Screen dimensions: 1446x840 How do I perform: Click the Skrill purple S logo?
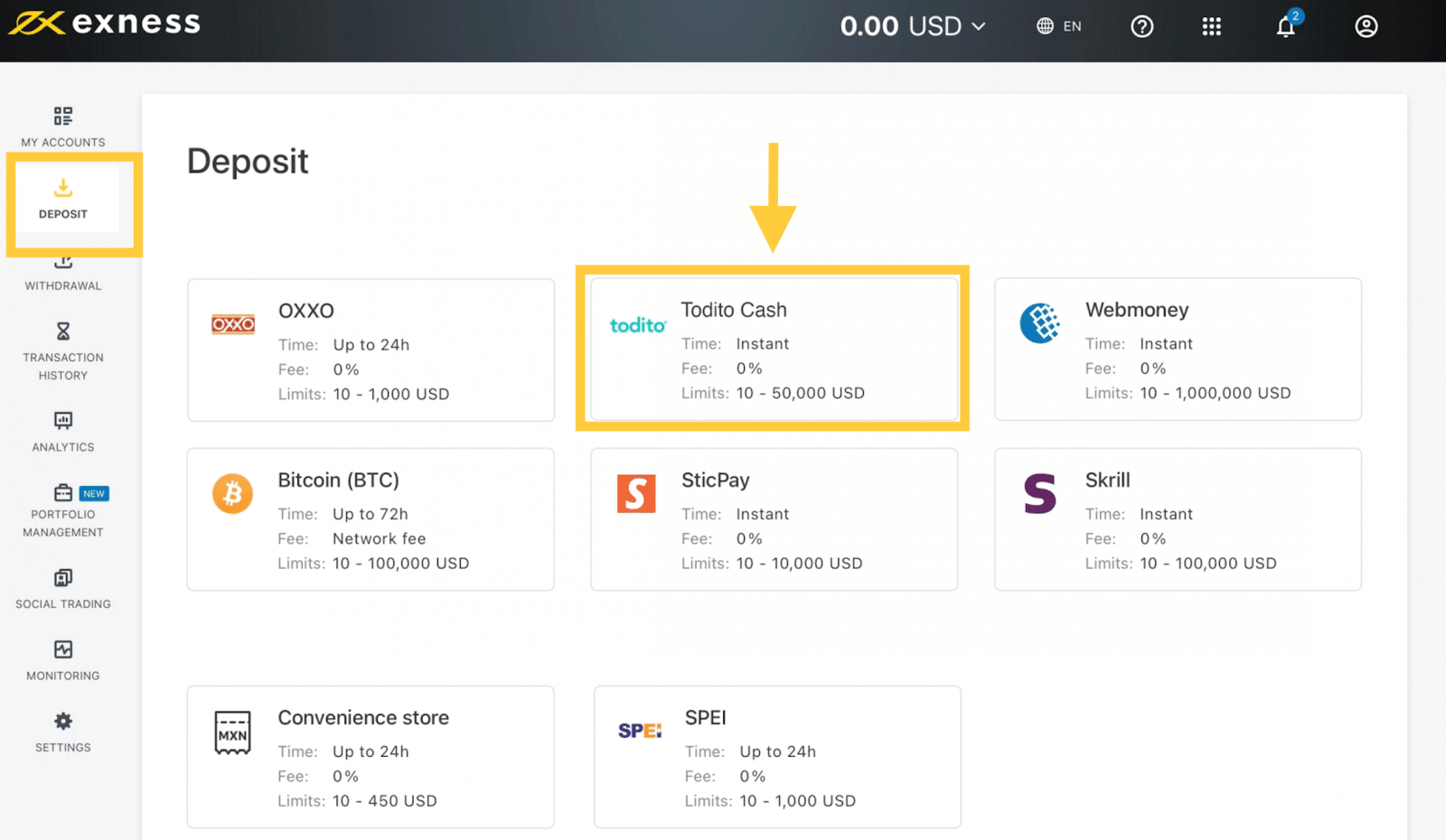pos(1040,493)
